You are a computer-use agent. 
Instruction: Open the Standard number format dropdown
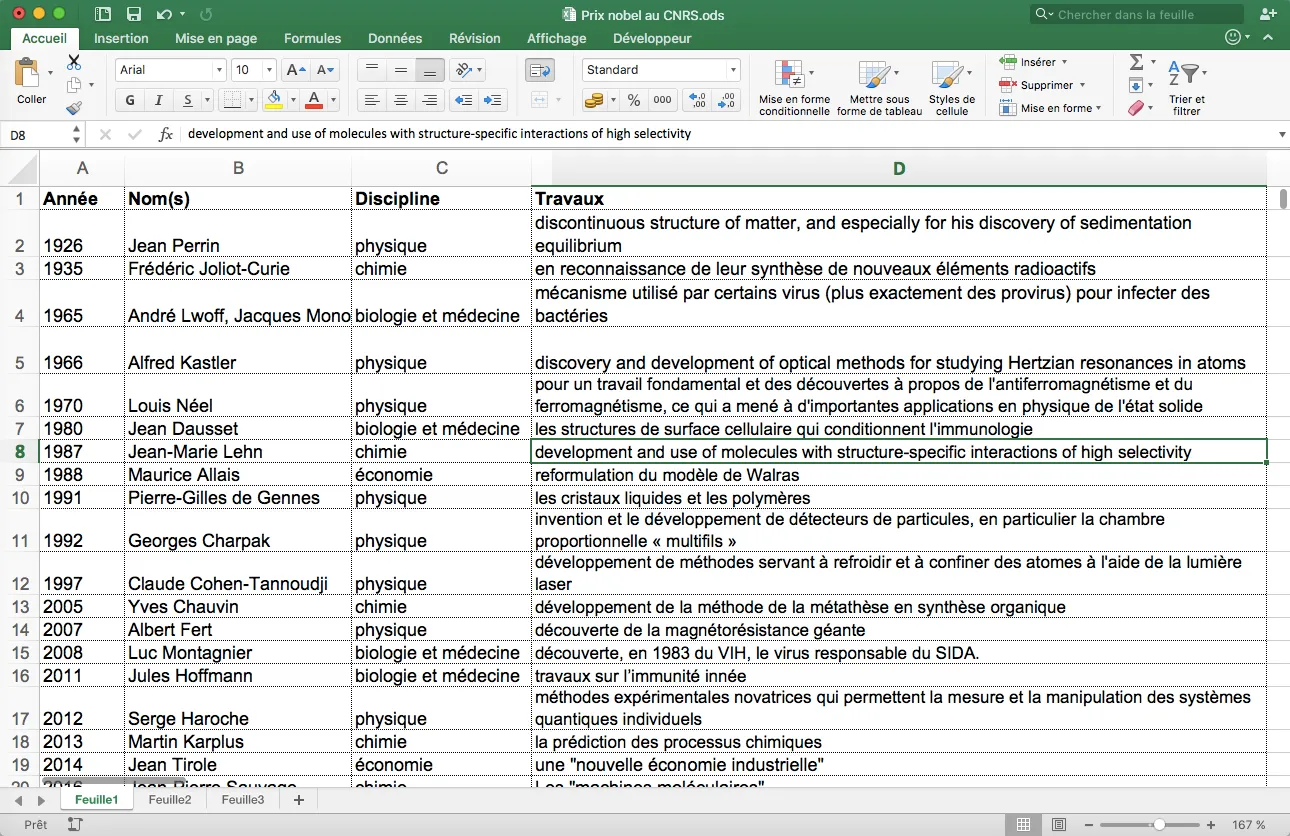click(733, 70)
